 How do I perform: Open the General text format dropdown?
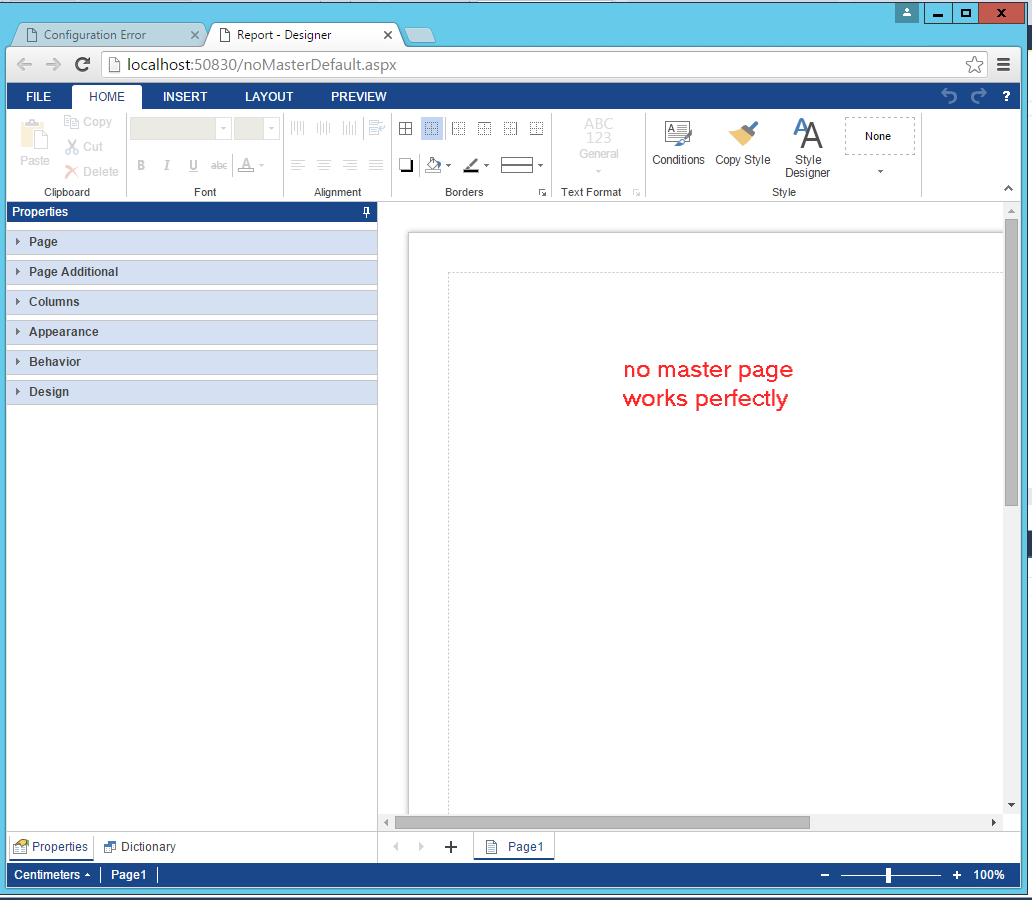pyautogui.click(x=599, y=146)
